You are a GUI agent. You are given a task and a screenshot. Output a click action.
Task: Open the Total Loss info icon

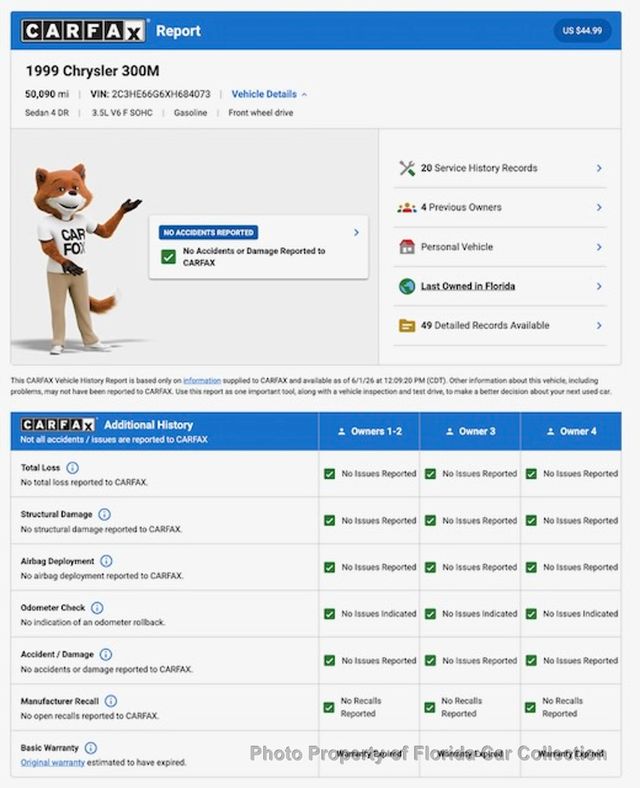[72, 468]
